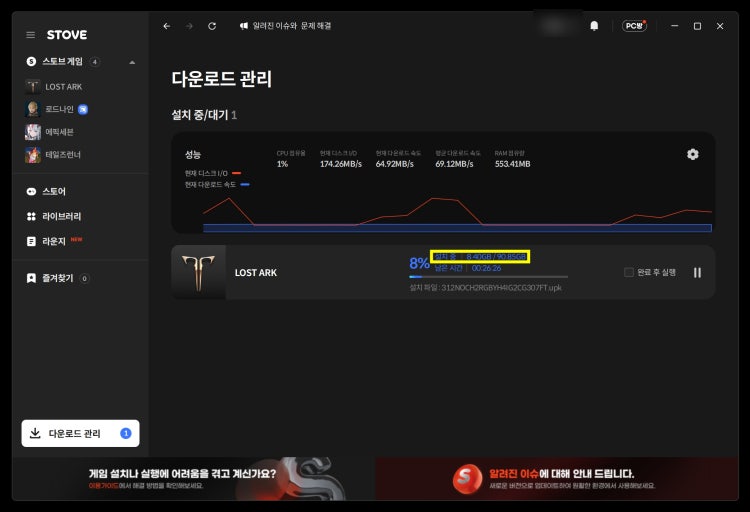750x512 pixels.
Task: Click the install file name text
Action: pyautogui.click(x=485, y=288)
